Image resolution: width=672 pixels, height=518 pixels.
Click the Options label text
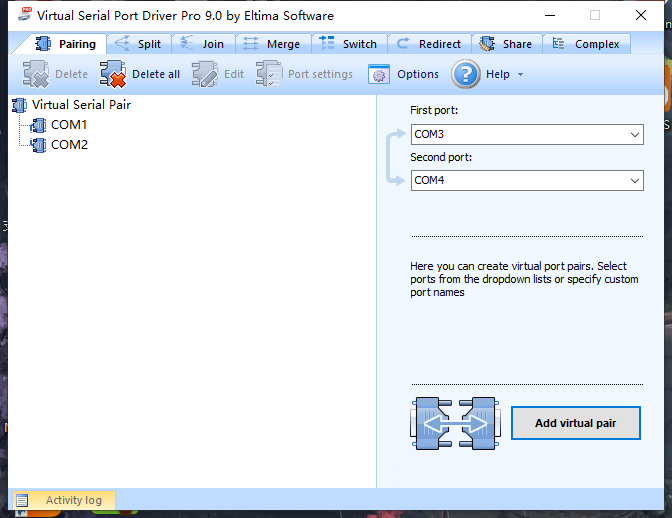(418, 74)
